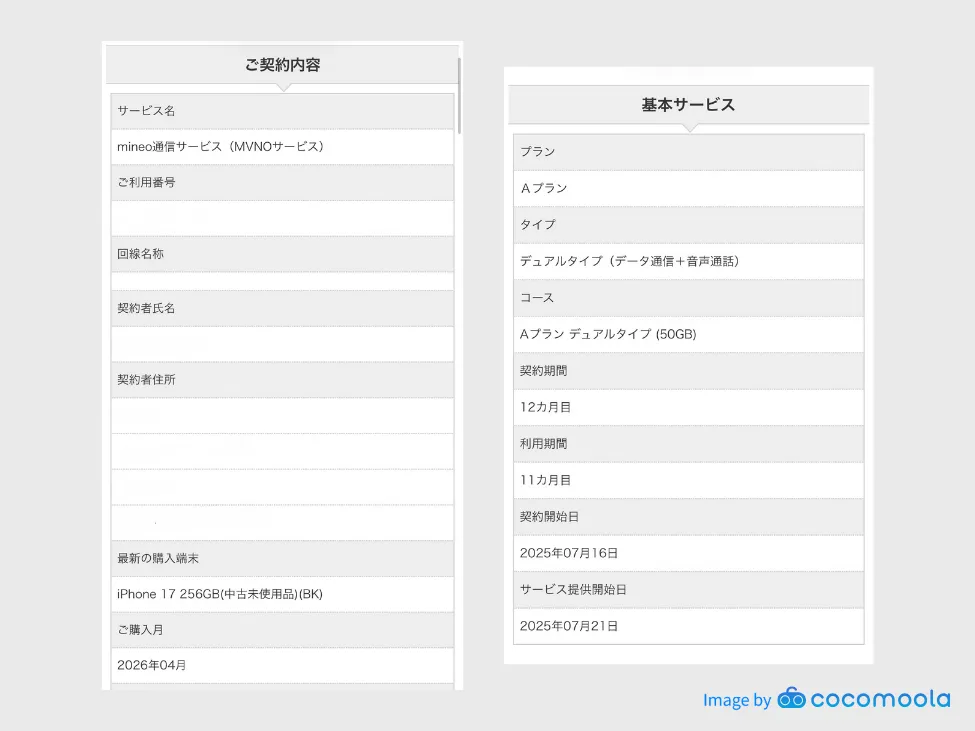Image resolution: width=975 pixels, height=731 pixels.
Task: Click the ご購入月 label
Action: click(x=141, y=630)
